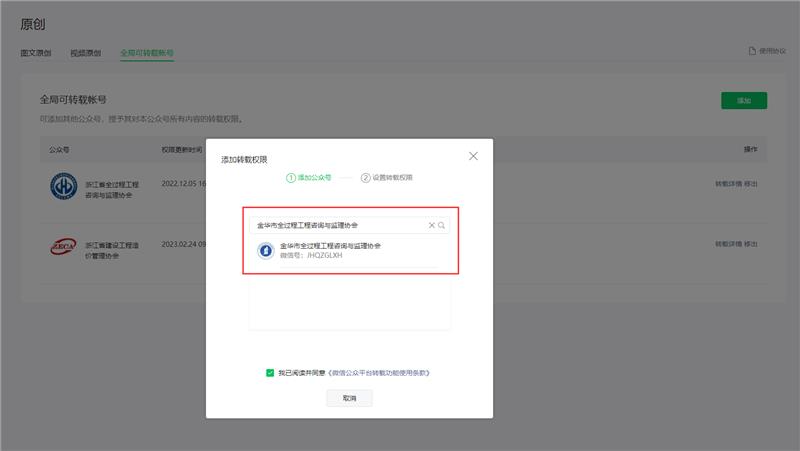The width and height of the screenshot is (800, 451).
Task: Uncheck the 我已阅读并同意 checkbox
Action: tap(270, 373)
